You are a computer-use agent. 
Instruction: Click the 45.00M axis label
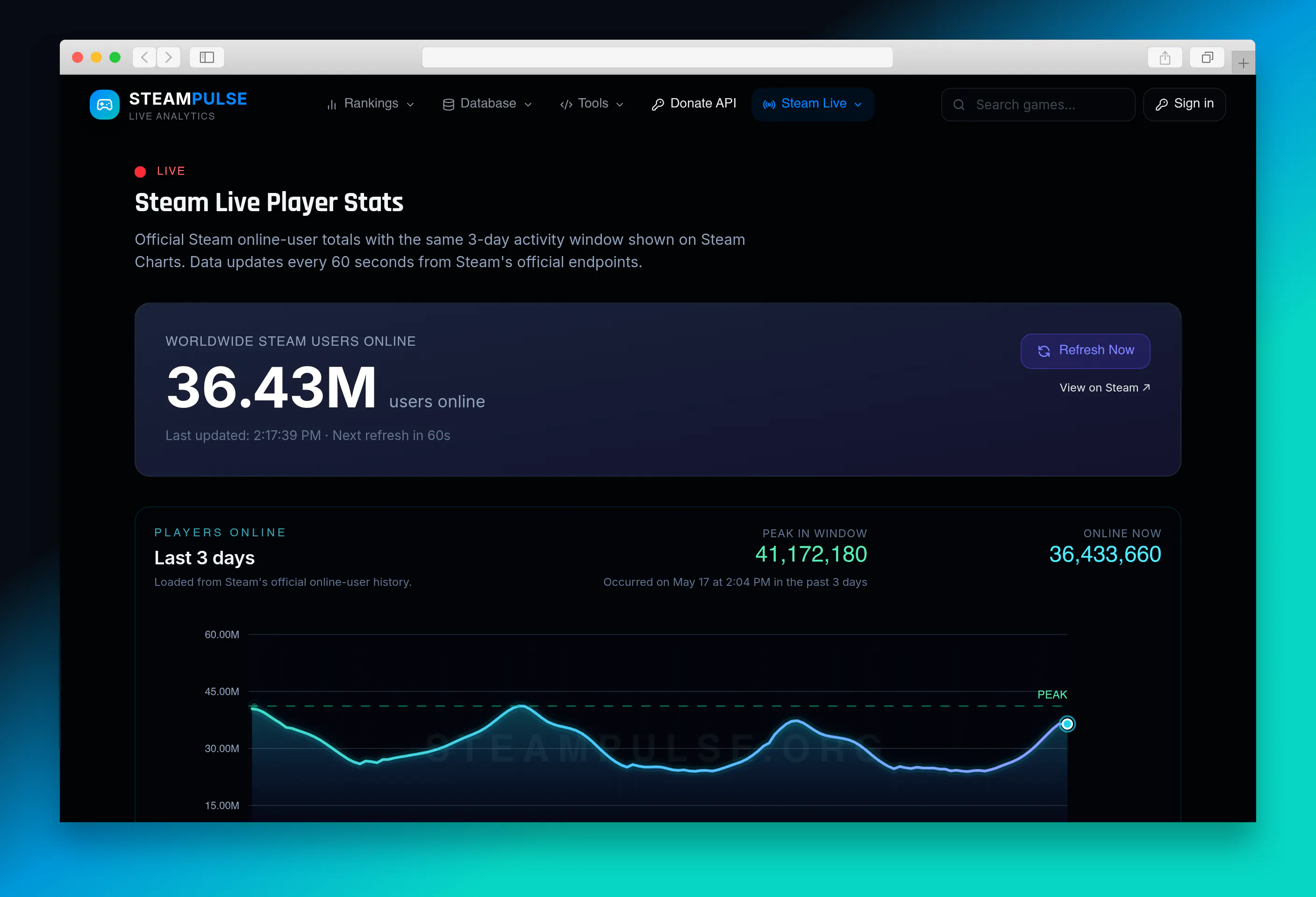point(222,692)
